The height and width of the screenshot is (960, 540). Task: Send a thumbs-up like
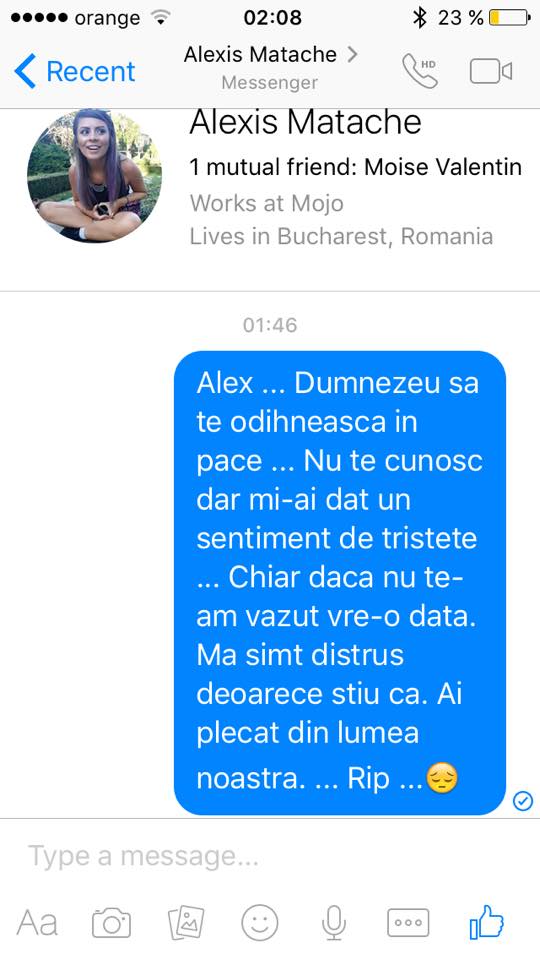(x=486, y=921)
